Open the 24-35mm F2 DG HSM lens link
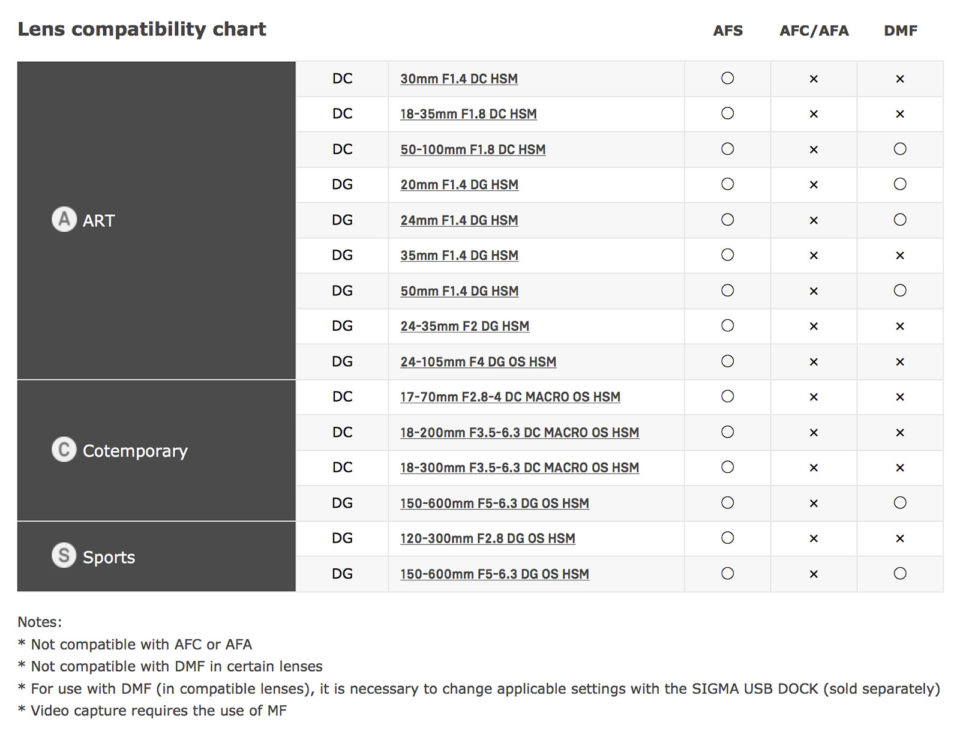The image size is (960, 734). 464,326
